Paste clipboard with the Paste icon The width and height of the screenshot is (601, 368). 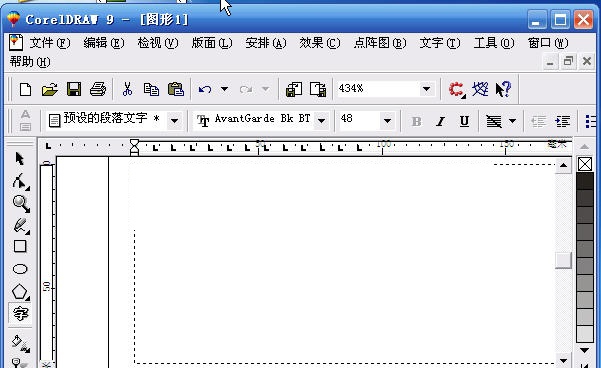(176, 90)
